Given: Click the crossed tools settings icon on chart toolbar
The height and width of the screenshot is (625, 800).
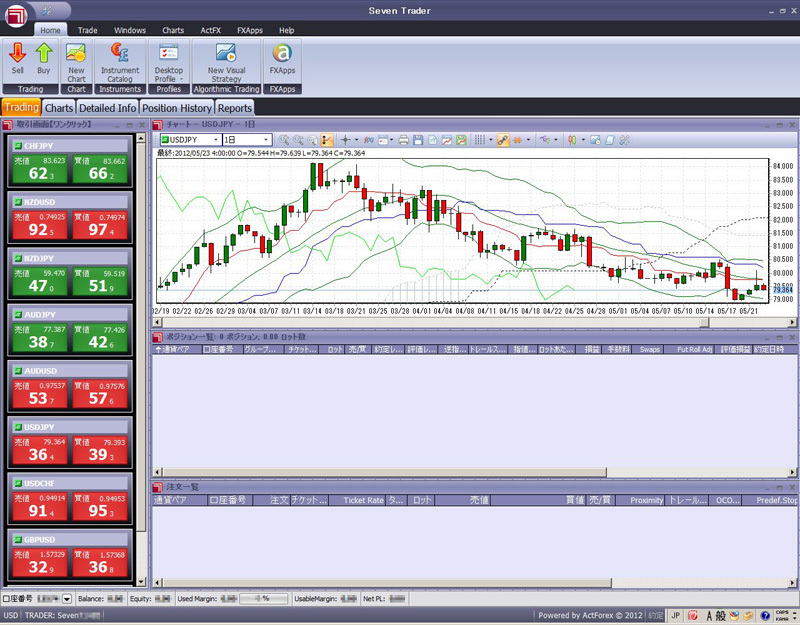Looking at the screenshot, I should coord(624,140).
